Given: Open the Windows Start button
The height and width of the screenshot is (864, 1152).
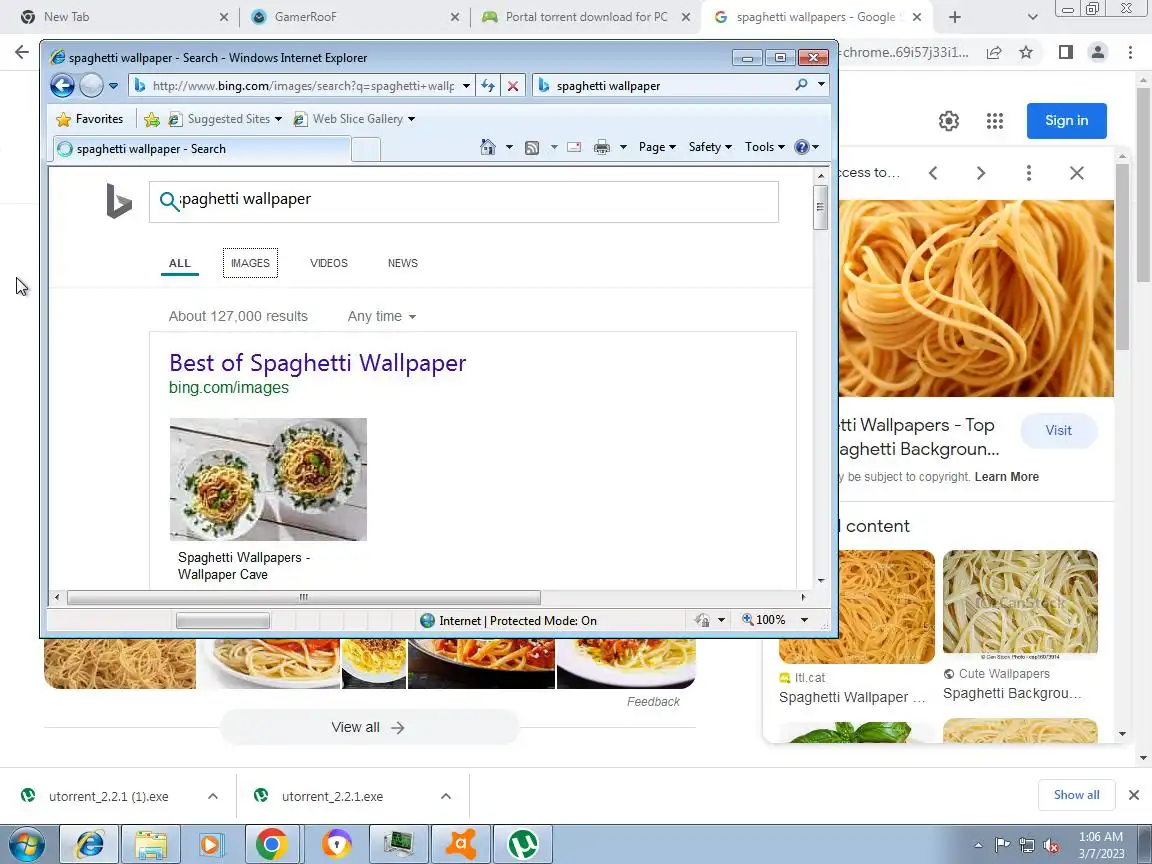Looking at the screenshot, I should tap(26, 844).
